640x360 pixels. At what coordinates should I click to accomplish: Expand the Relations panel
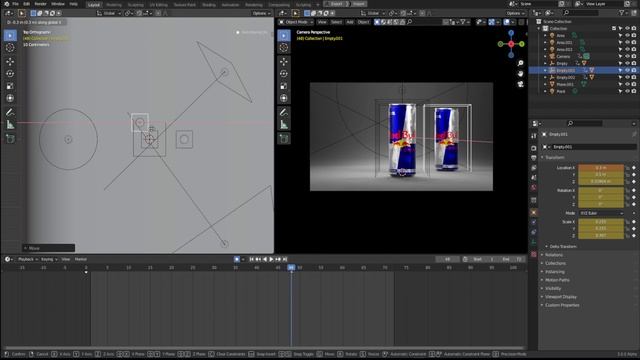(x=553, y=255)
